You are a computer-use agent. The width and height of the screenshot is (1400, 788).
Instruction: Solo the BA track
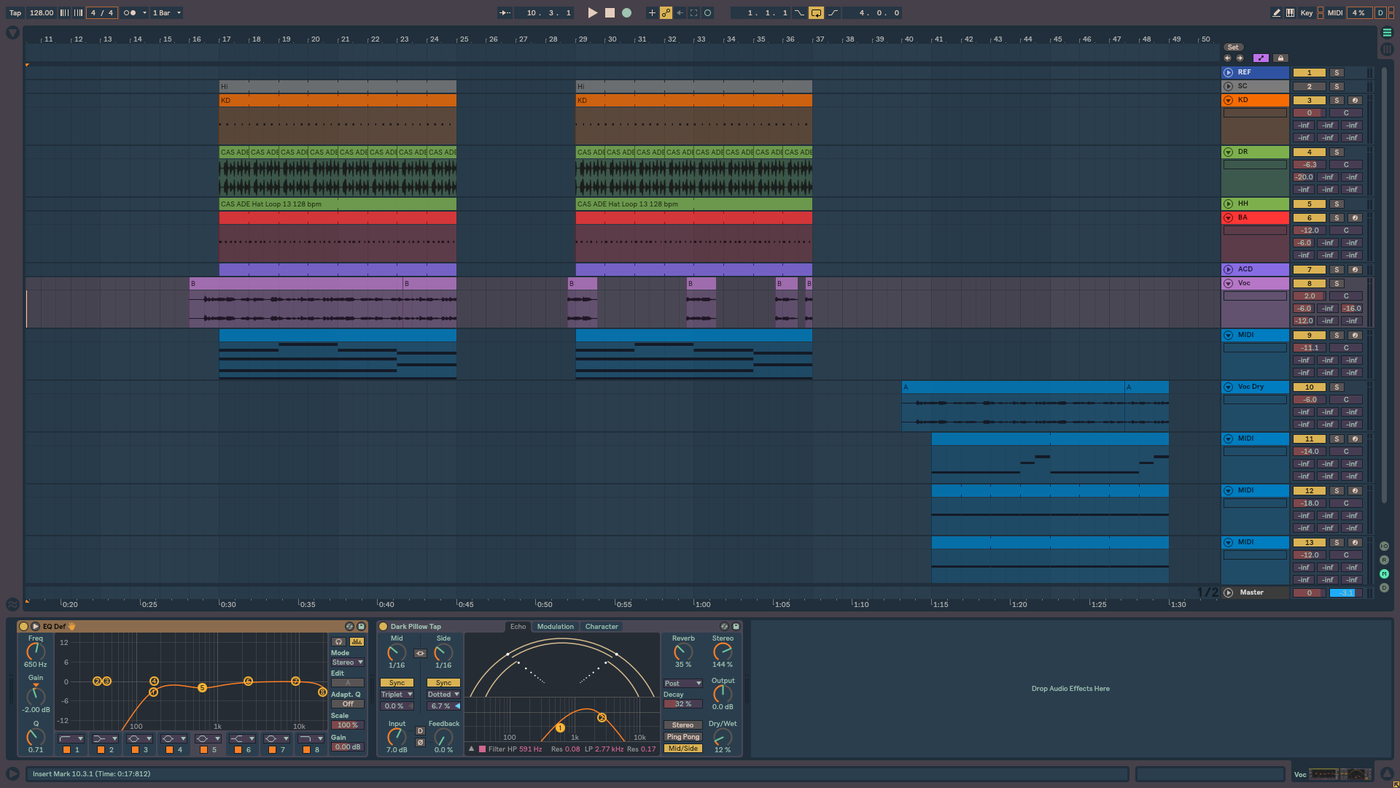(1336, 218)
